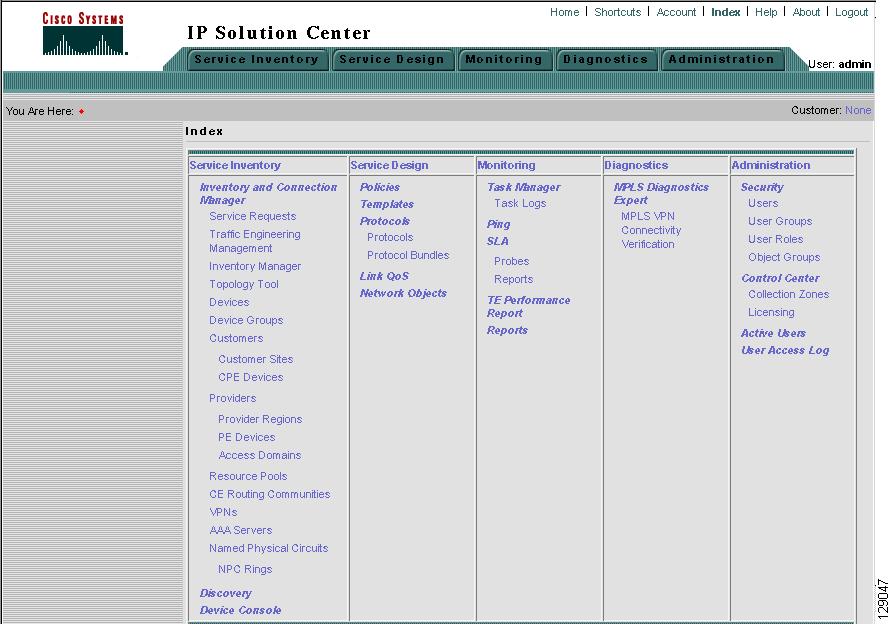Switch to the Administration navigation tab

coord(721,59)
